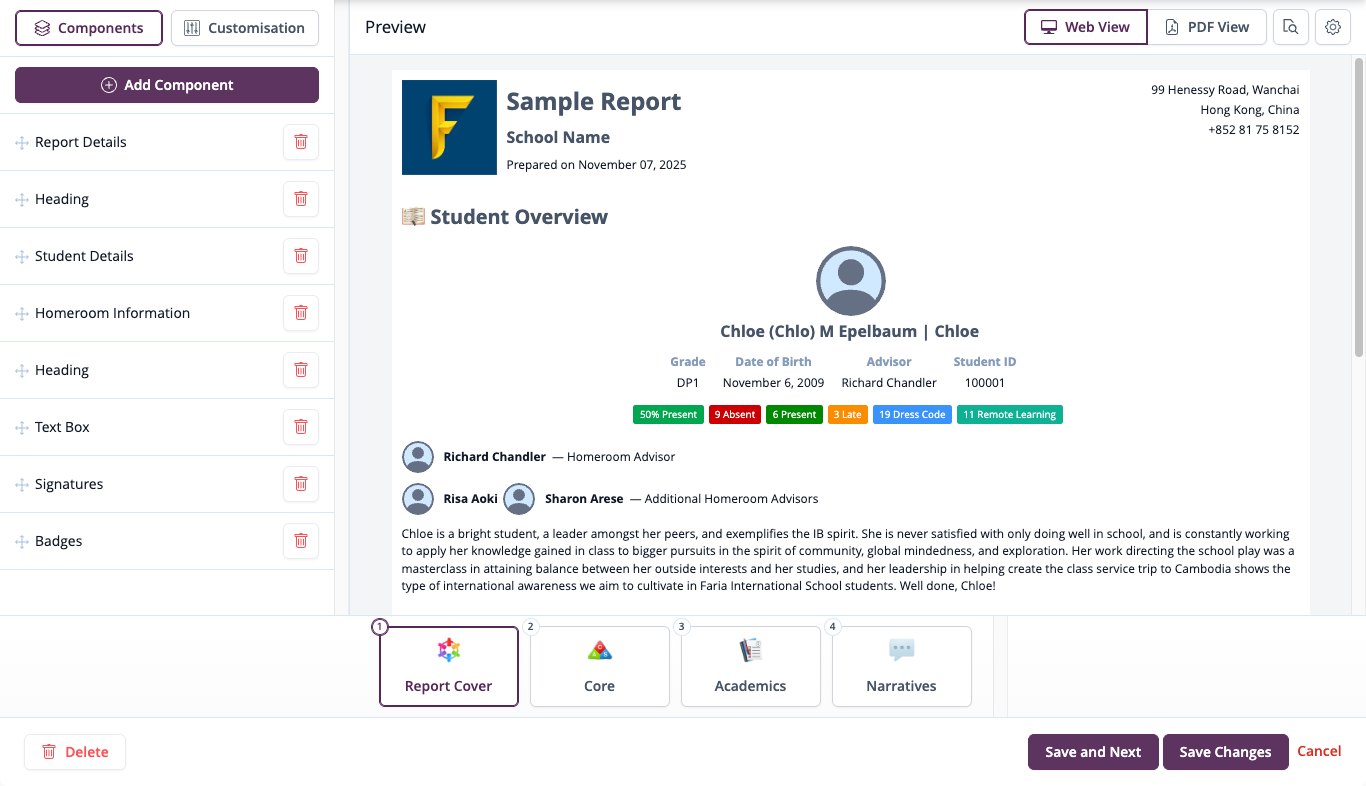
Task: Click the school logo in the report header
Action: click(449, 127)
